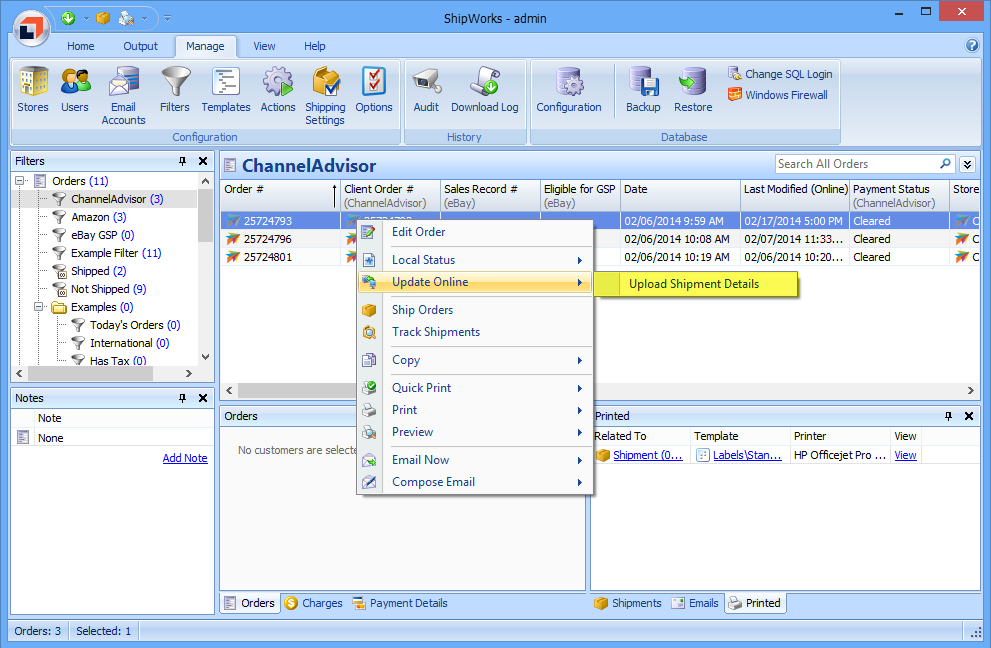Click the Download Log icon
The width and height of the screenshot is (991, 648).
(x=485, y=90)
